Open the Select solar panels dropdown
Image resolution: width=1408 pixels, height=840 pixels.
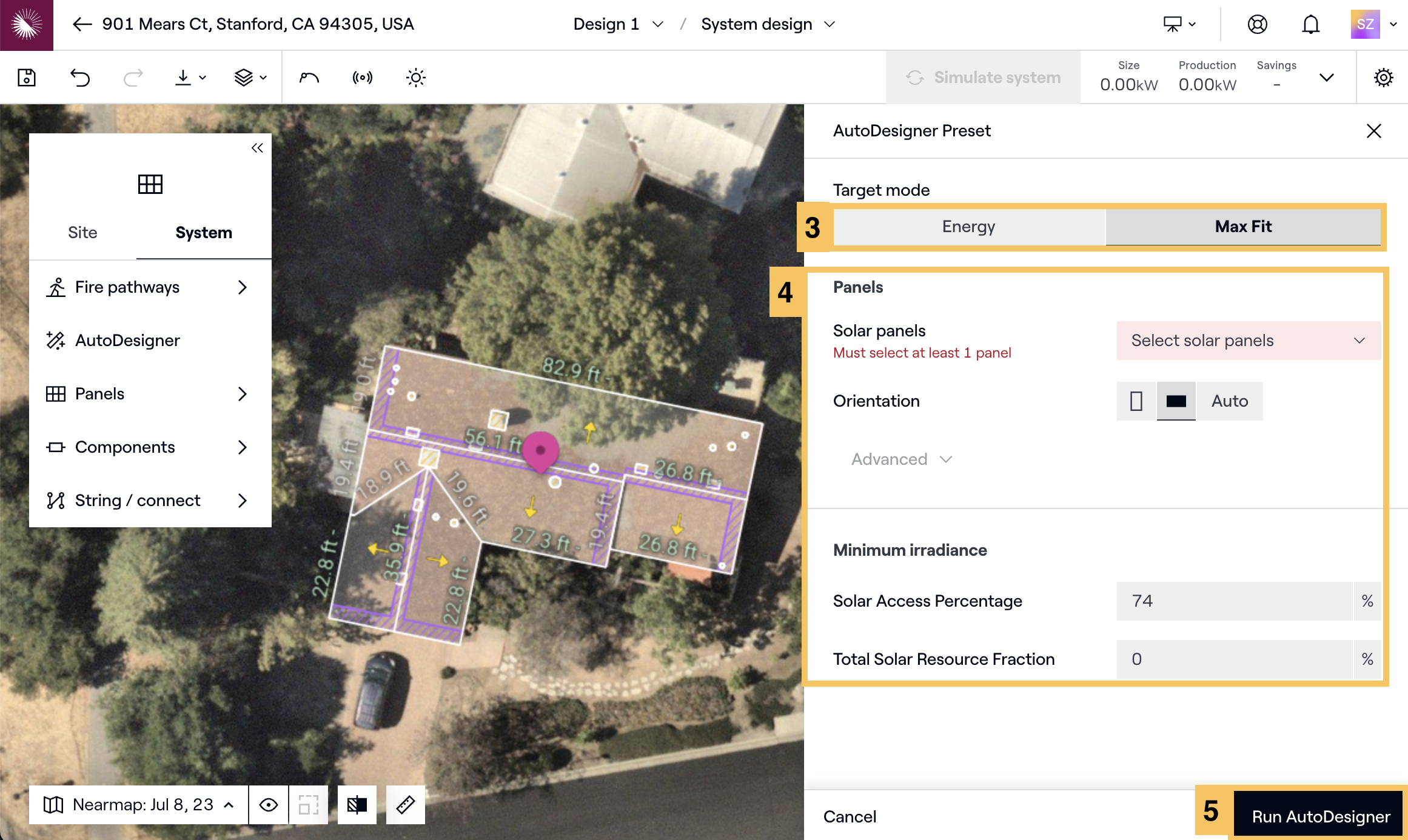coord(1249,341)
